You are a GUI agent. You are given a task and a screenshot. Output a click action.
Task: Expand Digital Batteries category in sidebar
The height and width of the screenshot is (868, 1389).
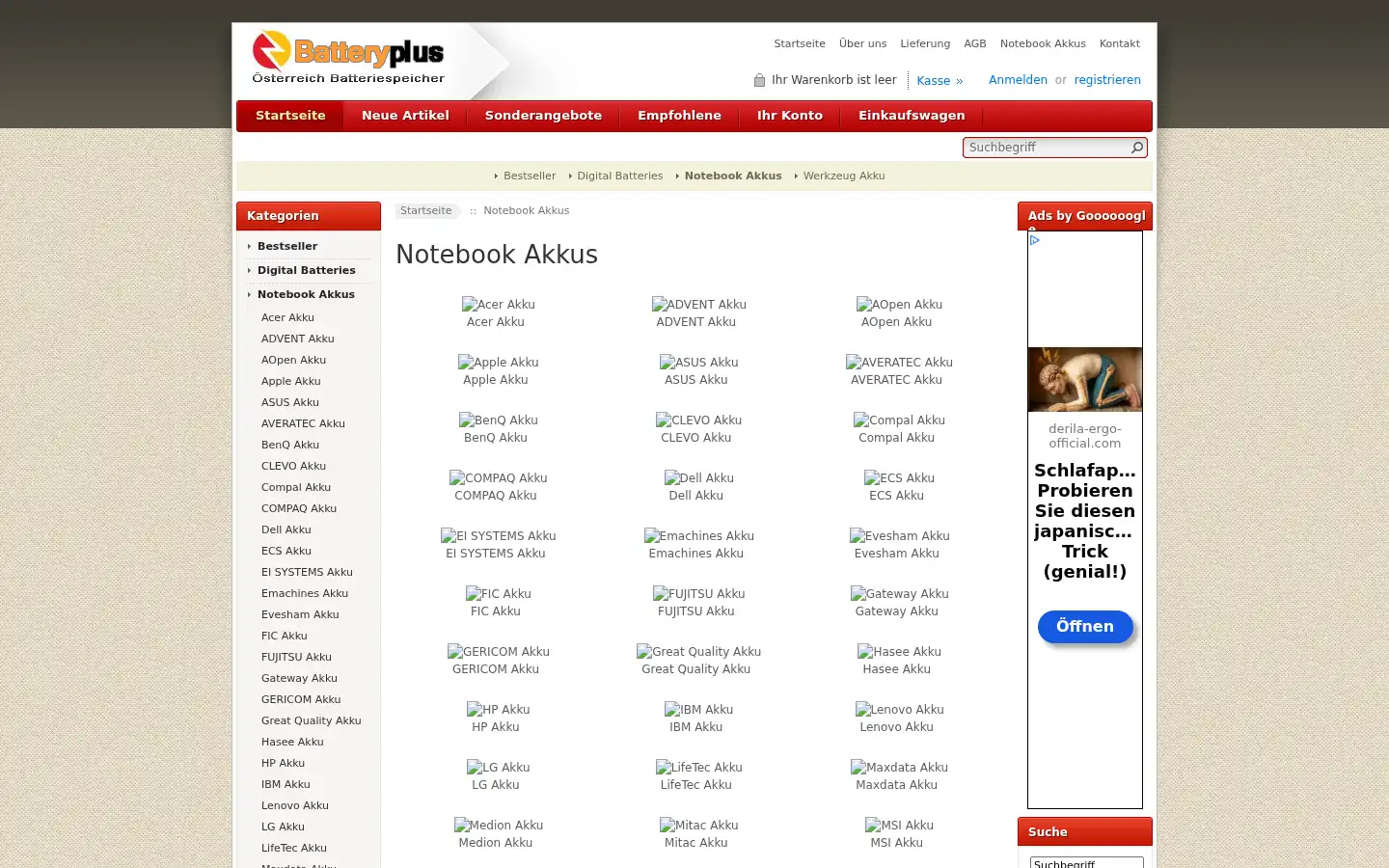point(306,271)
